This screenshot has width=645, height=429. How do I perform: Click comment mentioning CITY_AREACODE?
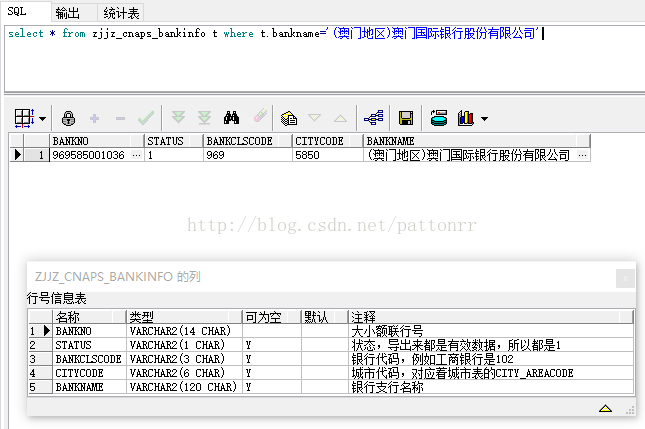491,373
